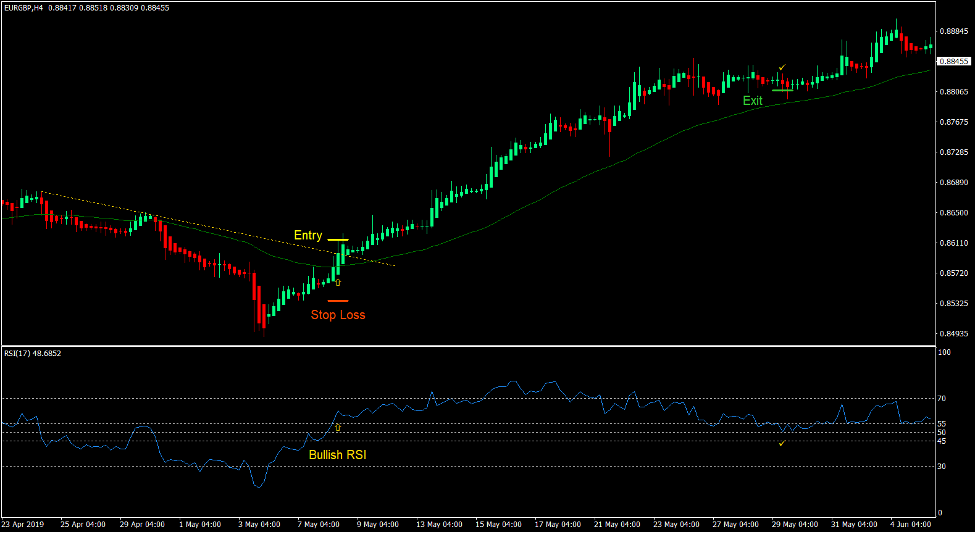Click the Stop Loss text label
This screenshot has height=533, width=977.
click(338, 315)
